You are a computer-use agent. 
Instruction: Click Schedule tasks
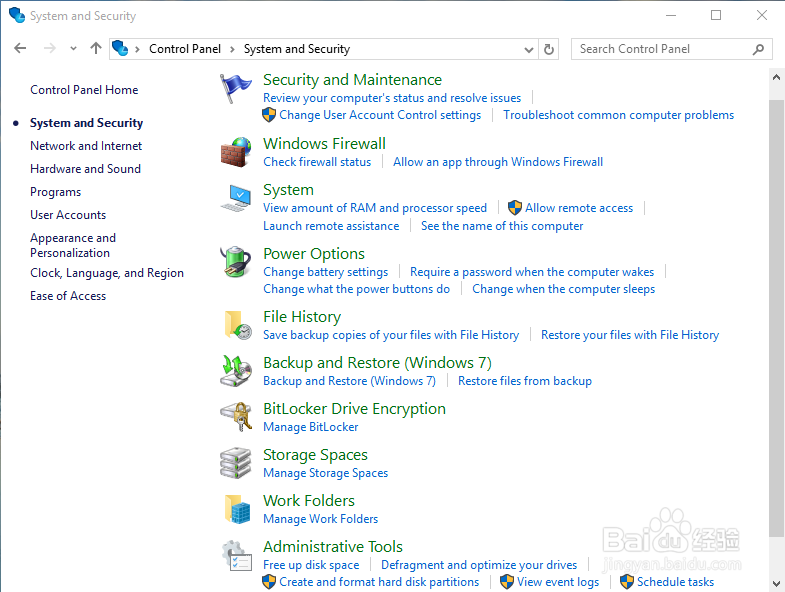tap(675, 582)
